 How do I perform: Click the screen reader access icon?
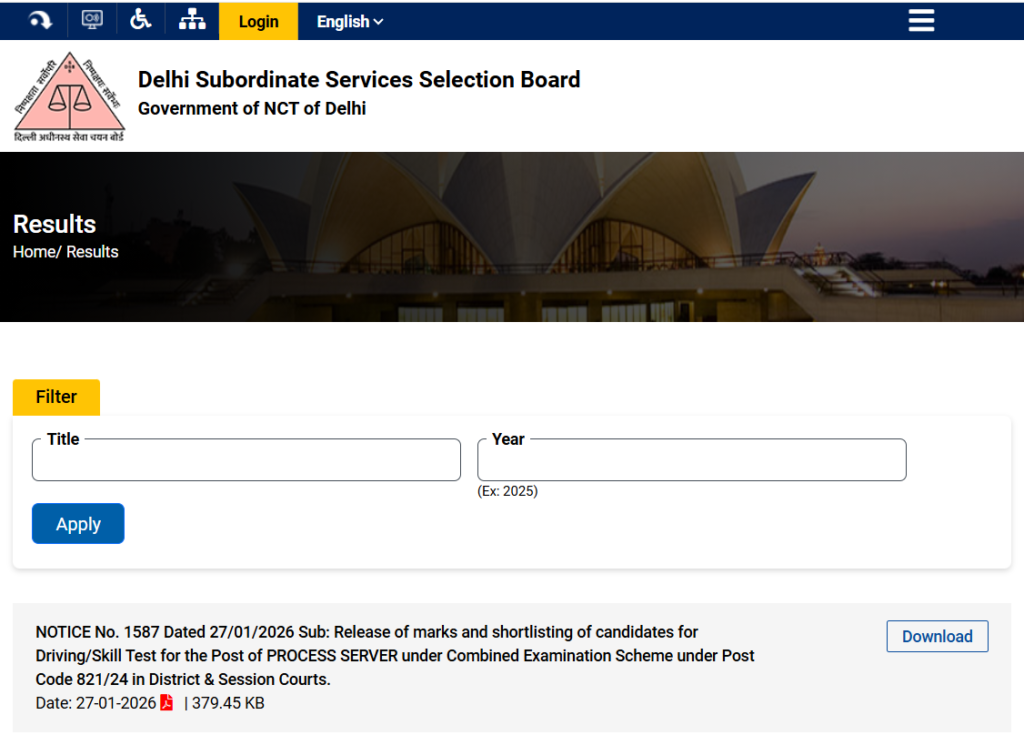(91, 20)
